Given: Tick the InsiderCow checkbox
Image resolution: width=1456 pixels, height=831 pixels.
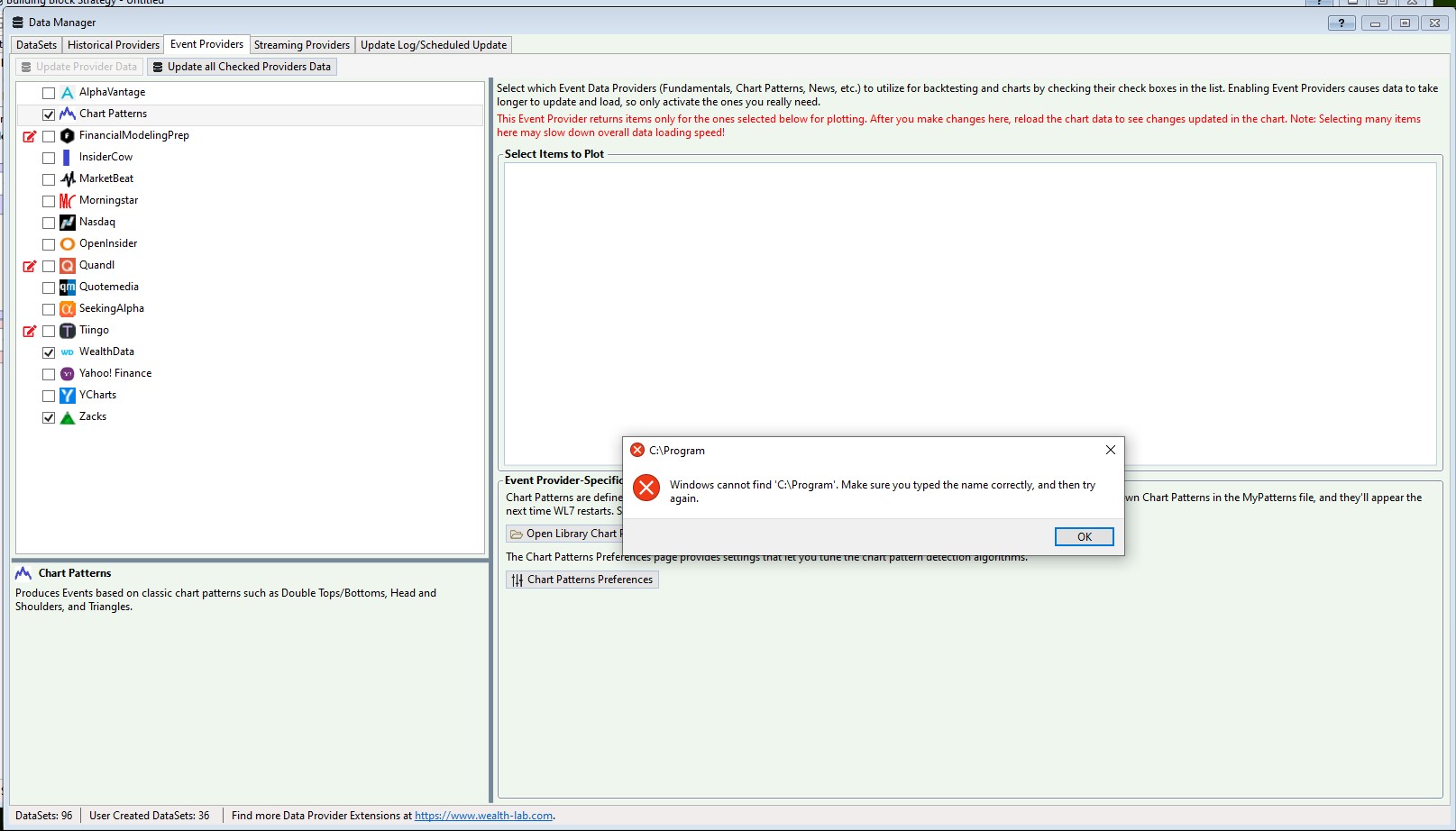Looking at the screenshot, I should pos(49,158).
